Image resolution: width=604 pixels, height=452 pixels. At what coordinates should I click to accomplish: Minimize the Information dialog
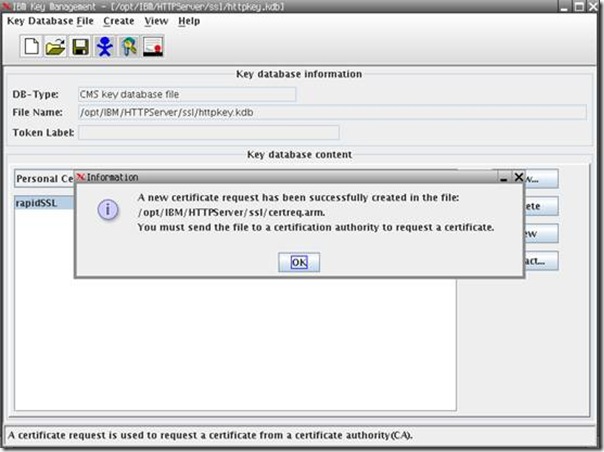point(503,177)
